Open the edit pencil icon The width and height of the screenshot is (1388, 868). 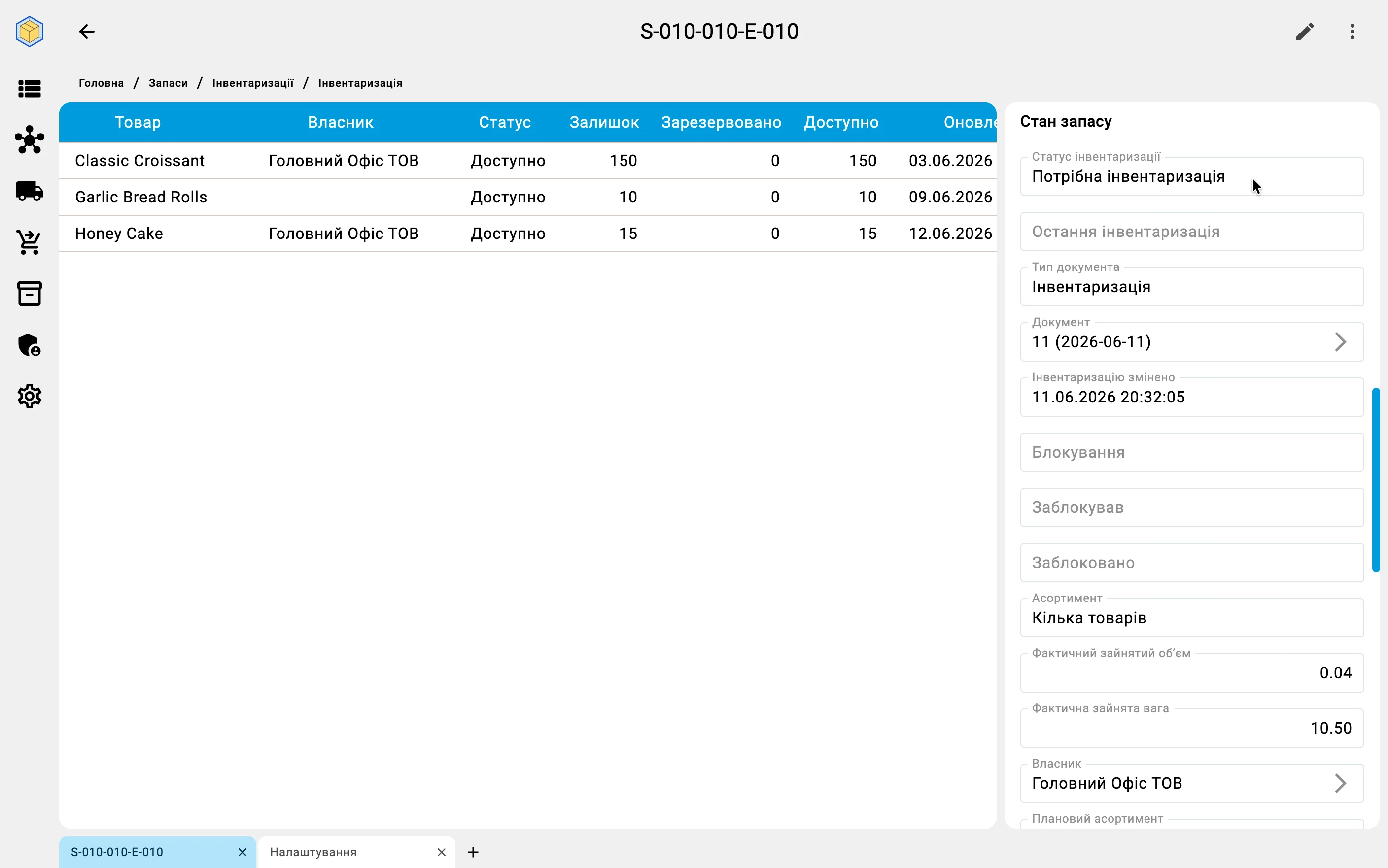[1305, 32]
